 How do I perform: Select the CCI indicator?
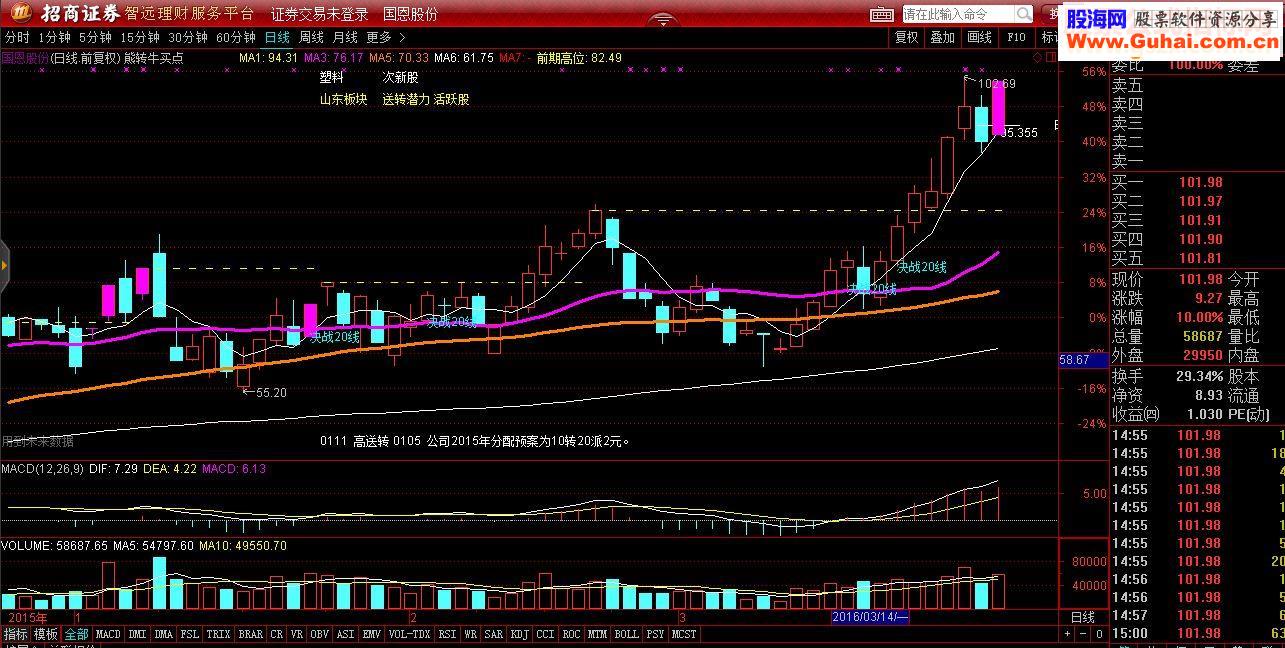(546, 634)
